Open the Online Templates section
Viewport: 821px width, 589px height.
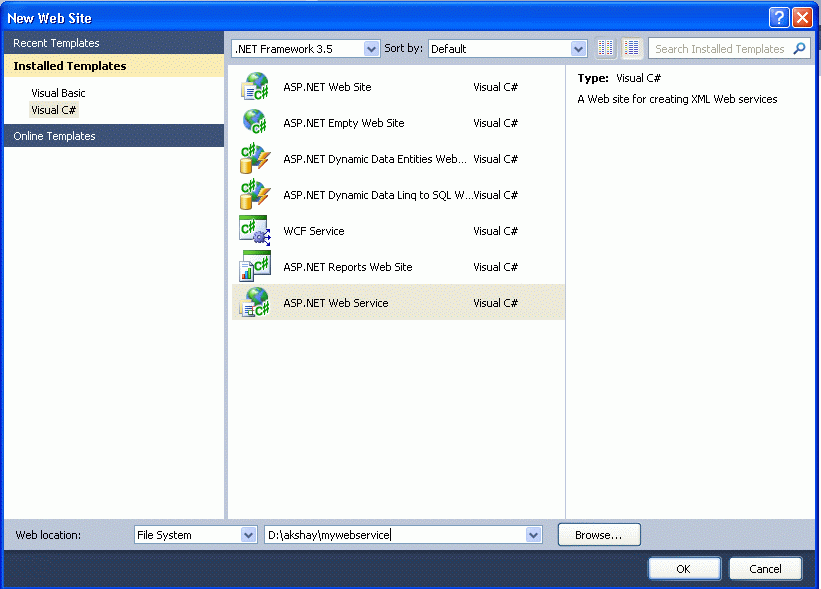(114, 136)
